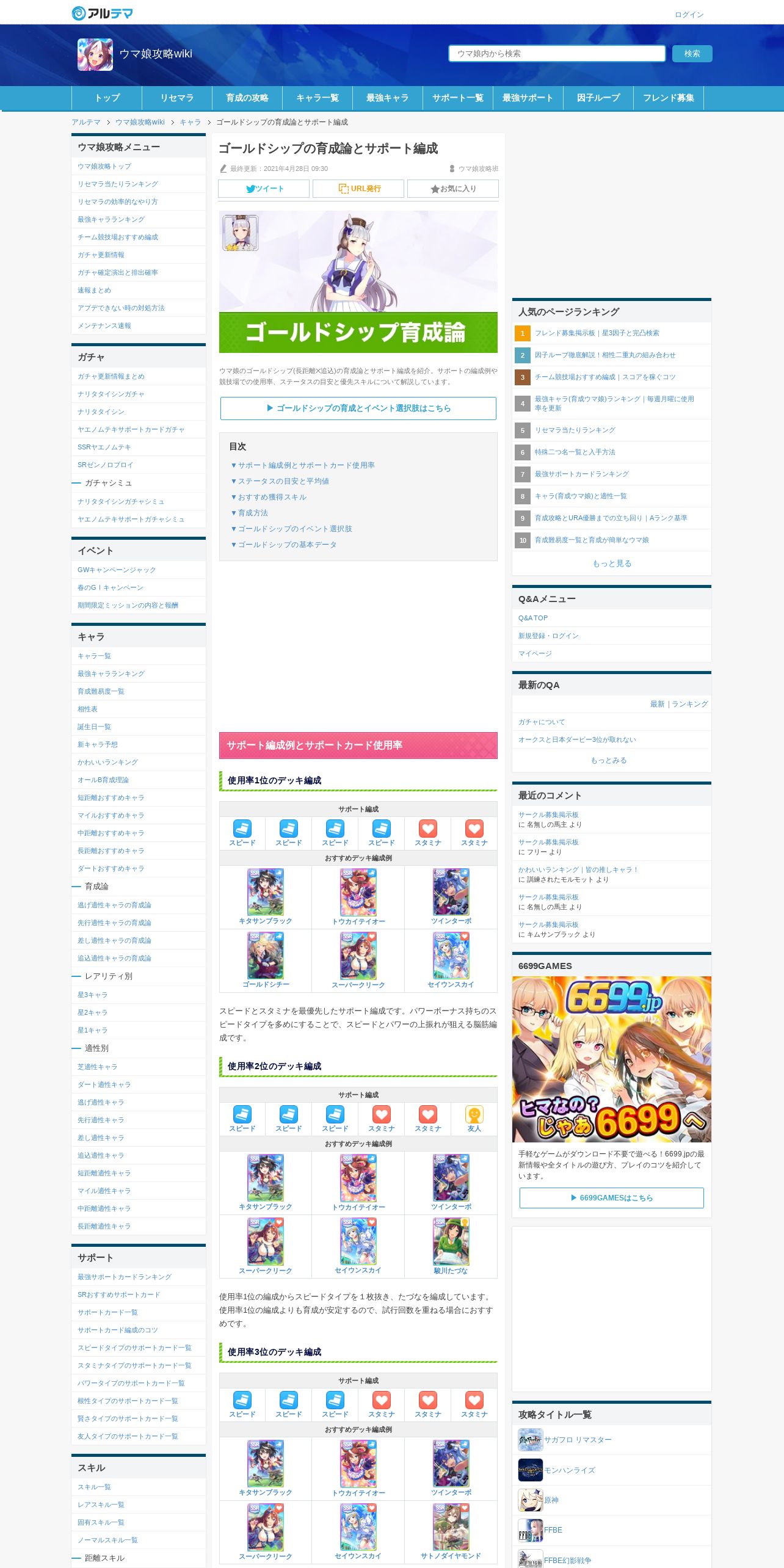Viewport: 784px width, 1568px height.
Task: Open キタサンブラック card in 使用率2位 deck
Action: (x=266, y=1178)
